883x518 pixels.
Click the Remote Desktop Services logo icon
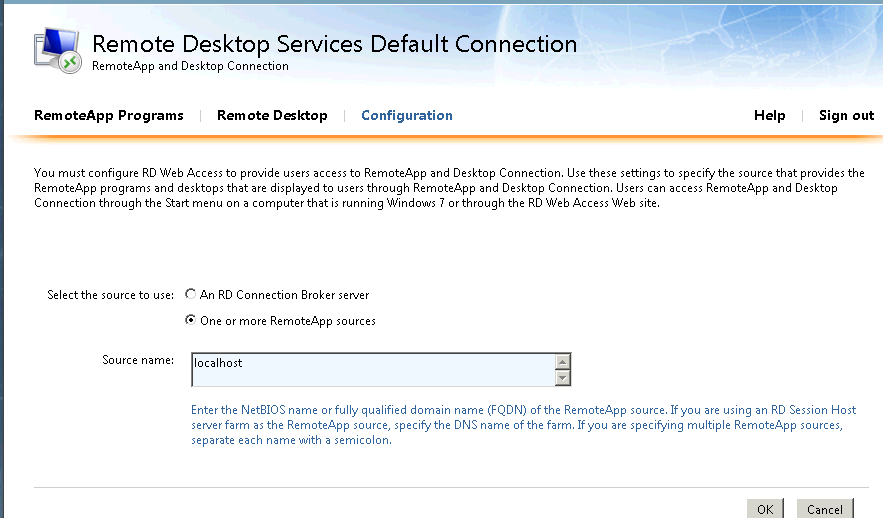pyautogui.click(x=58, y=50)
